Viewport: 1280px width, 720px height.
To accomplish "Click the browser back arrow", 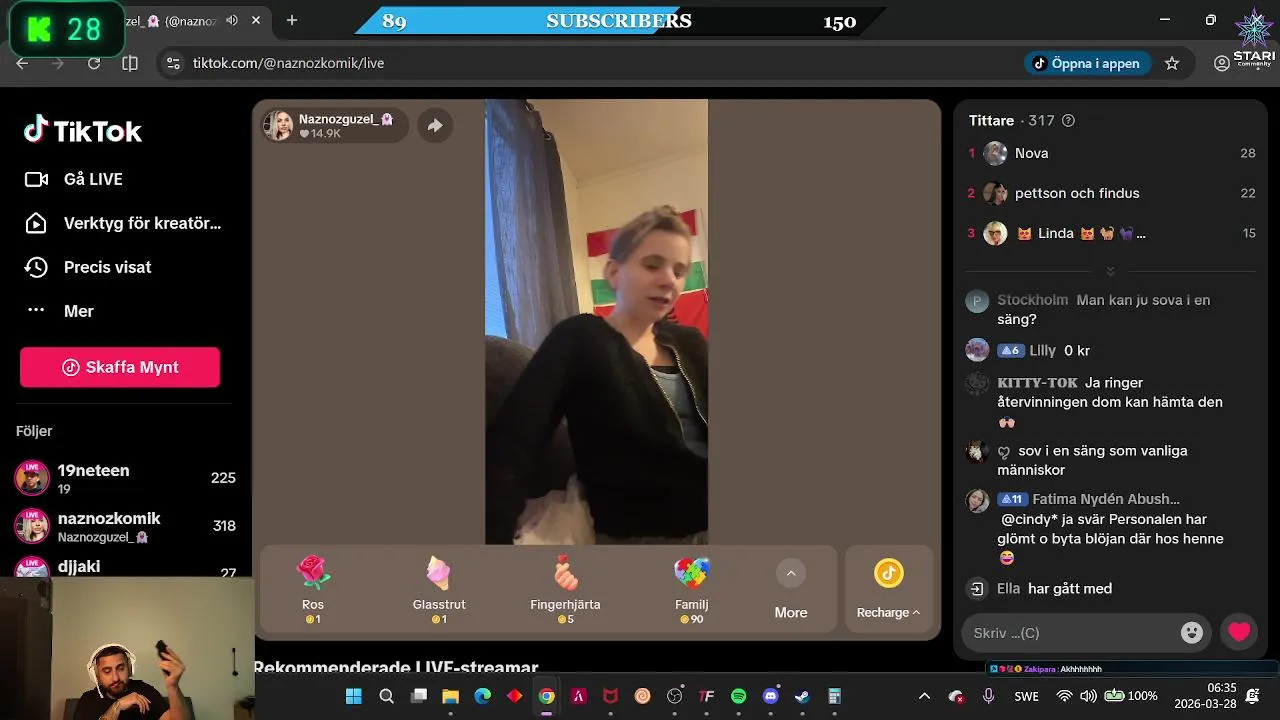I will pos(22,63).
